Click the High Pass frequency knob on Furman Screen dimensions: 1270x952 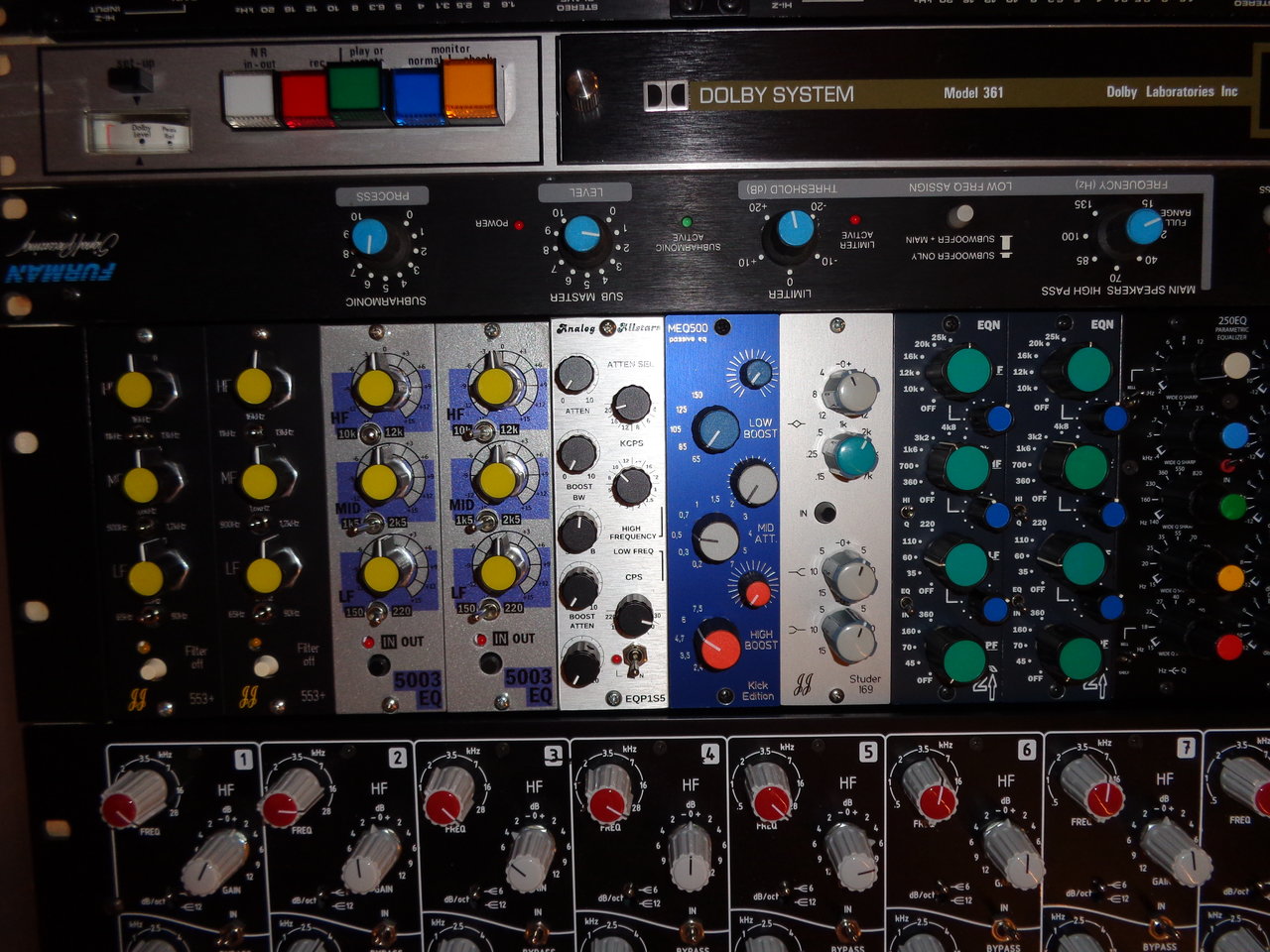click(1144, 227)
